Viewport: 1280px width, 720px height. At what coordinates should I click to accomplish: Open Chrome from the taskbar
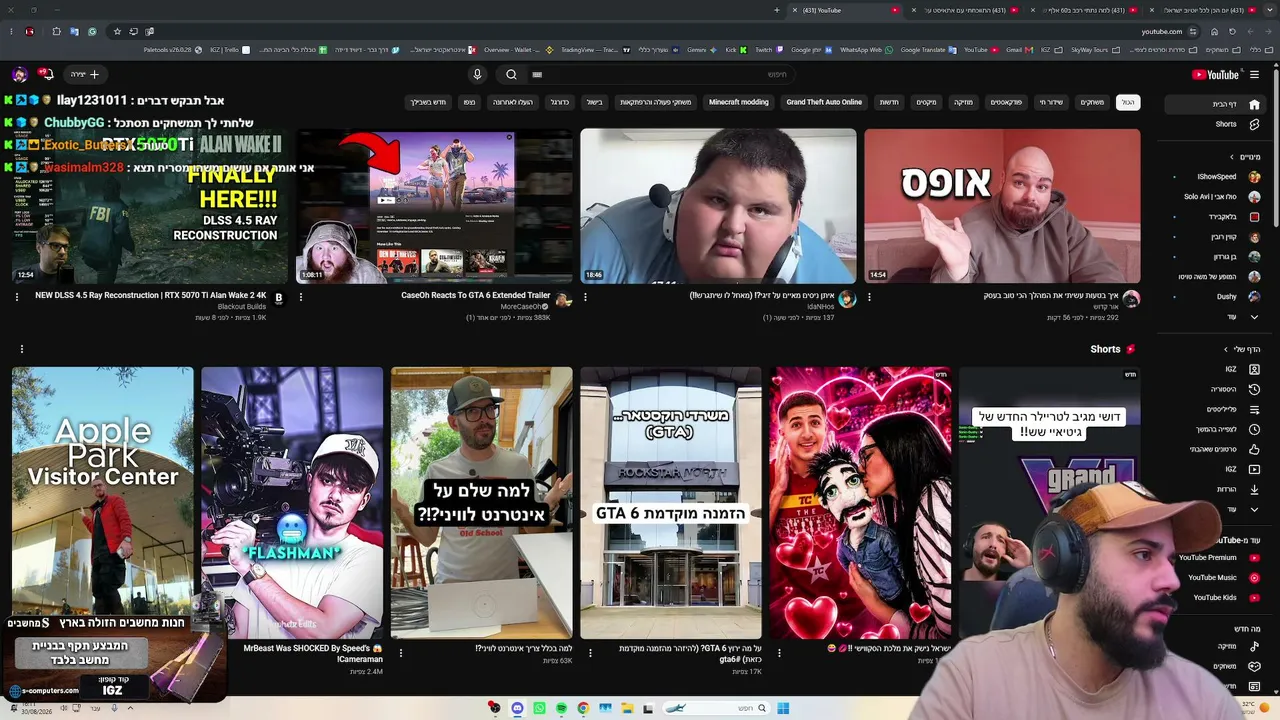583,708
